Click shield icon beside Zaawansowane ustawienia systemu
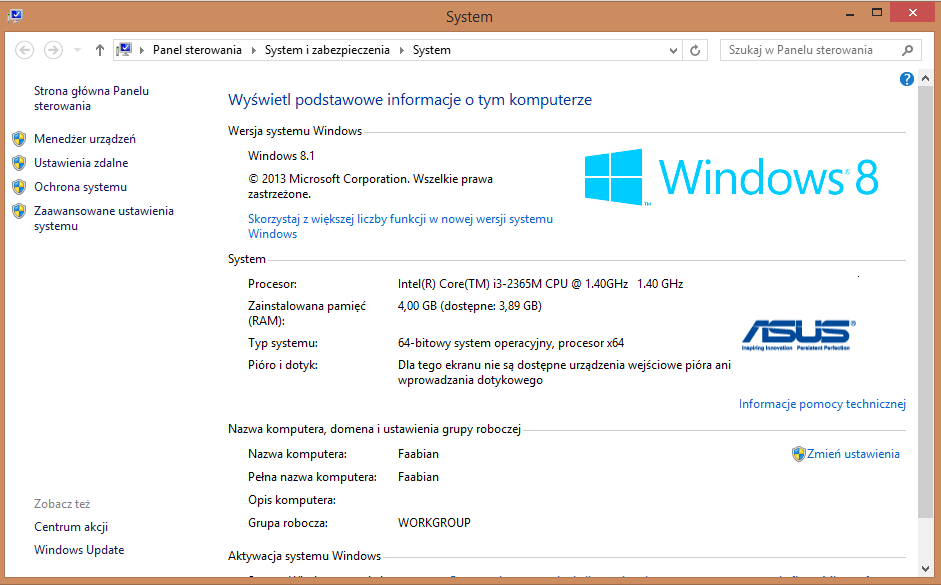 click(x=19, y=211)
